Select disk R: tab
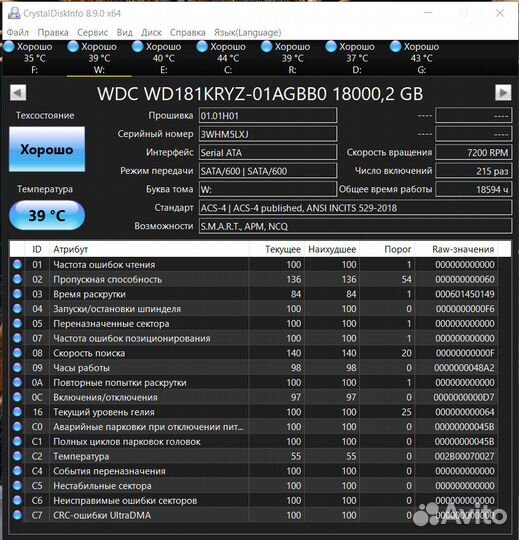Image resolution: width=519 pixels, height=540 pixels. coord(292,58)
